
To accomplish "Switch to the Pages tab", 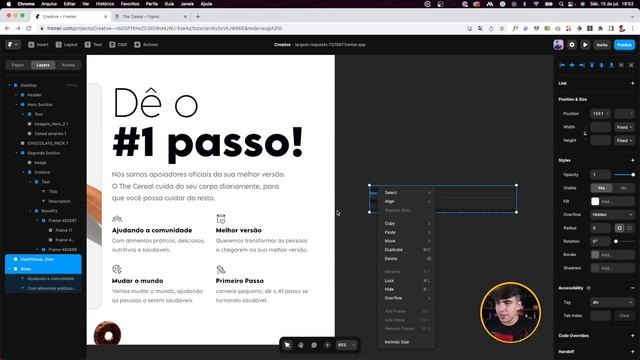I will click(x=18, y=65).
